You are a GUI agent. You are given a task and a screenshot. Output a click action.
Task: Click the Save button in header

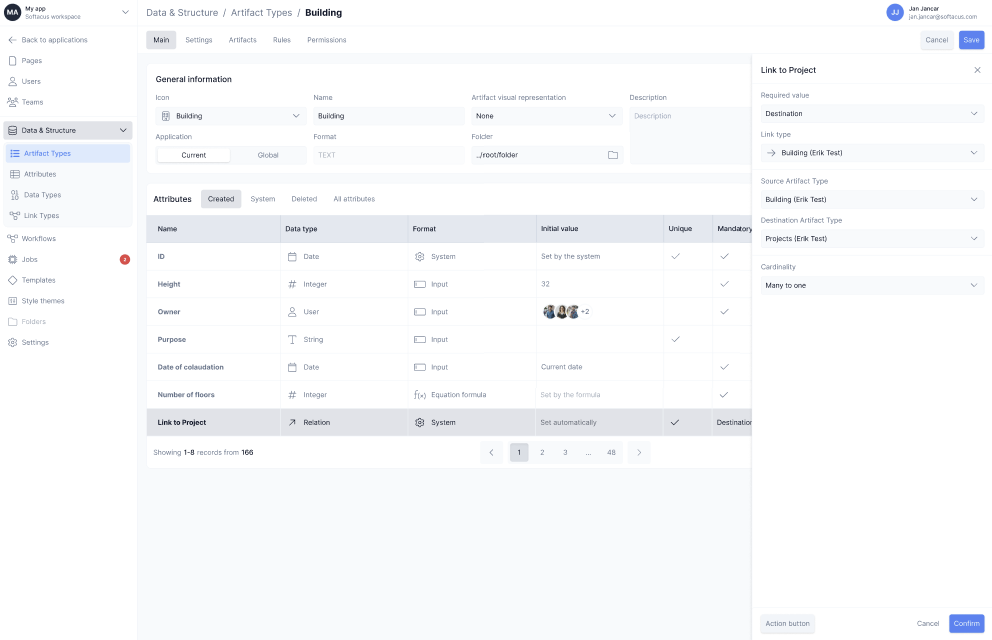coord(971,40)
